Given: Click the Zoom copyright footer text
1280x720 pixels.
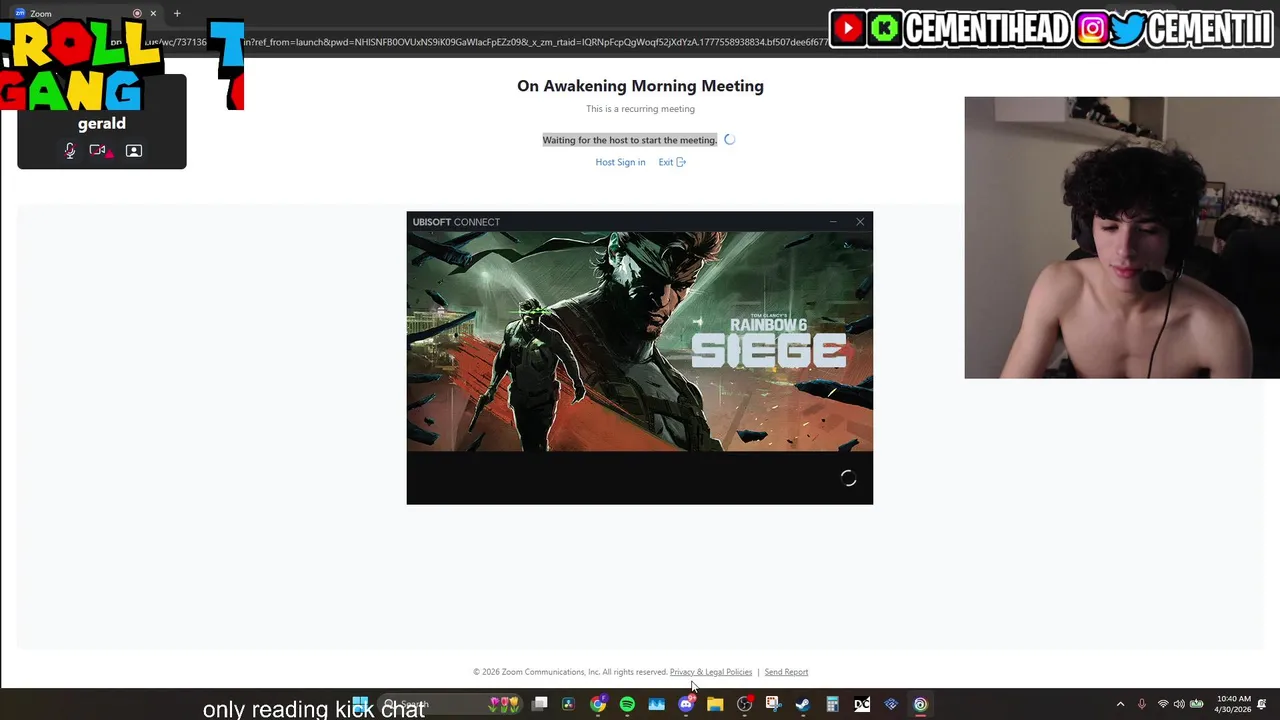Looking at the screenshot, I should click(570, 672).
